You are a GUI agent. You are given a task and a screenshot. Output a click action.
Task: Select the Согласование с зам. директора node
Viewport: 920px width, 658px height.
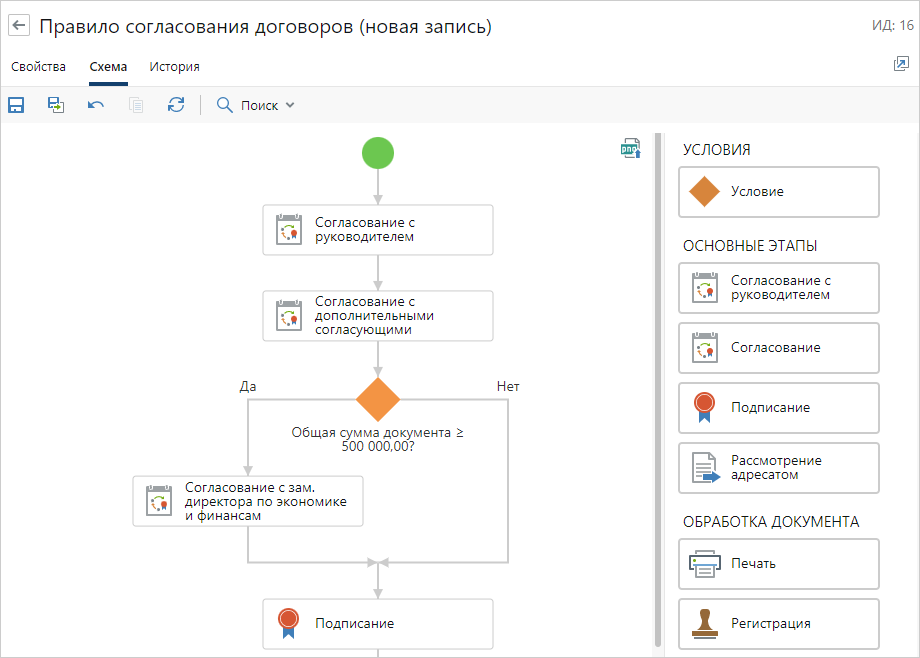click(x=248, y=501)
